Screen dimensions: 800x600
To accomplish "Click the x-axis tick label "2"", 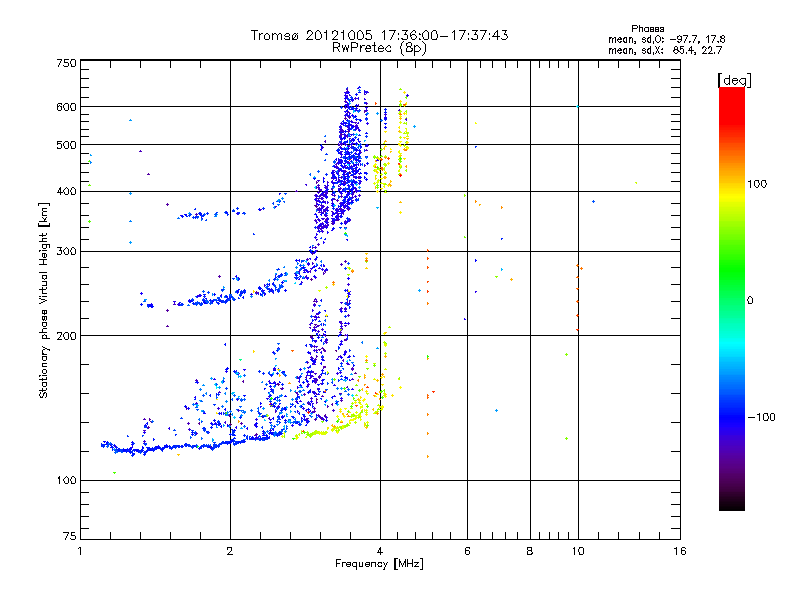I will [x=230, y=551].
